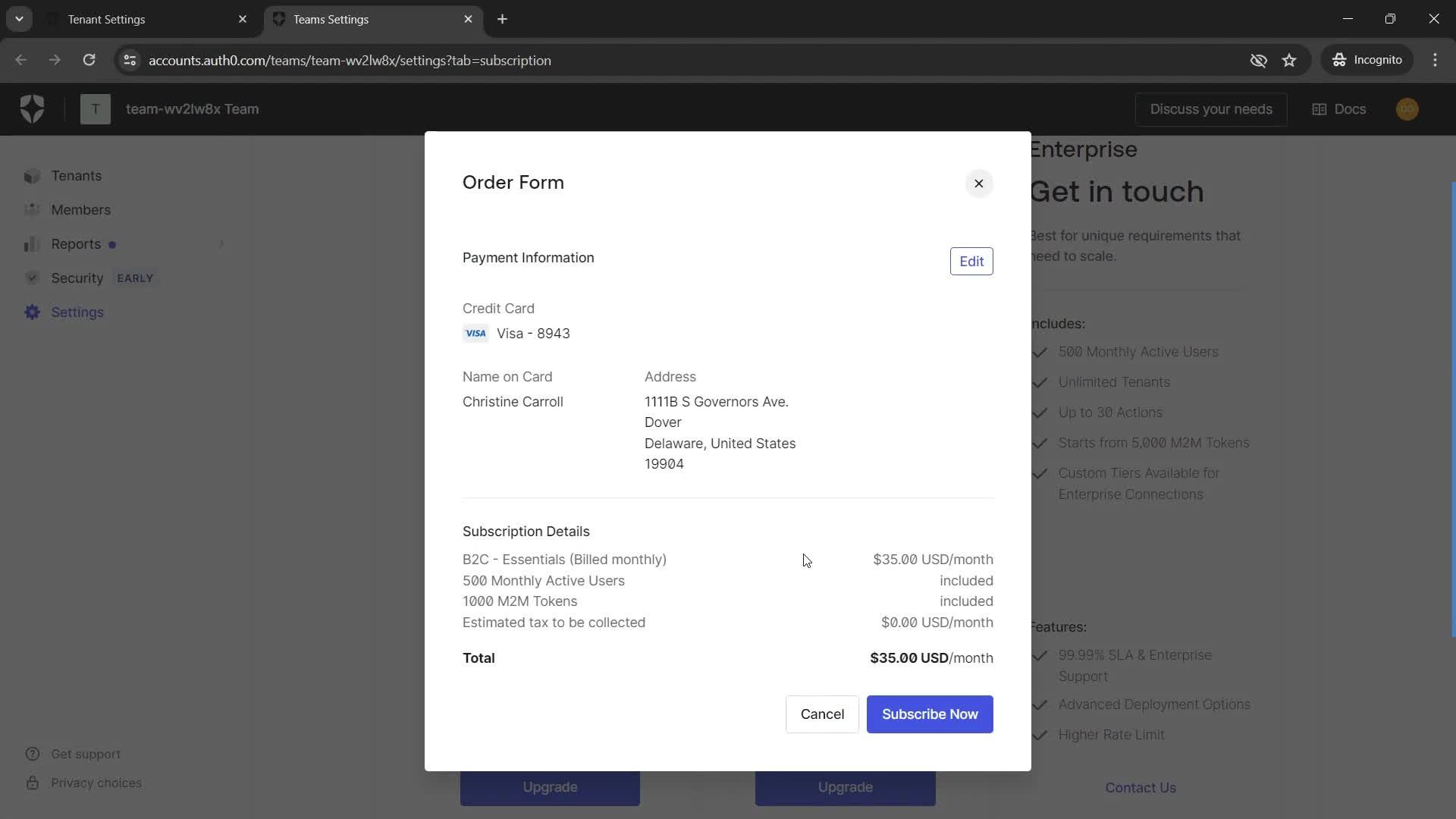This screenshot has height=819, width=1456.
Task: Open Privacy choices link
Action: [96, 783]
